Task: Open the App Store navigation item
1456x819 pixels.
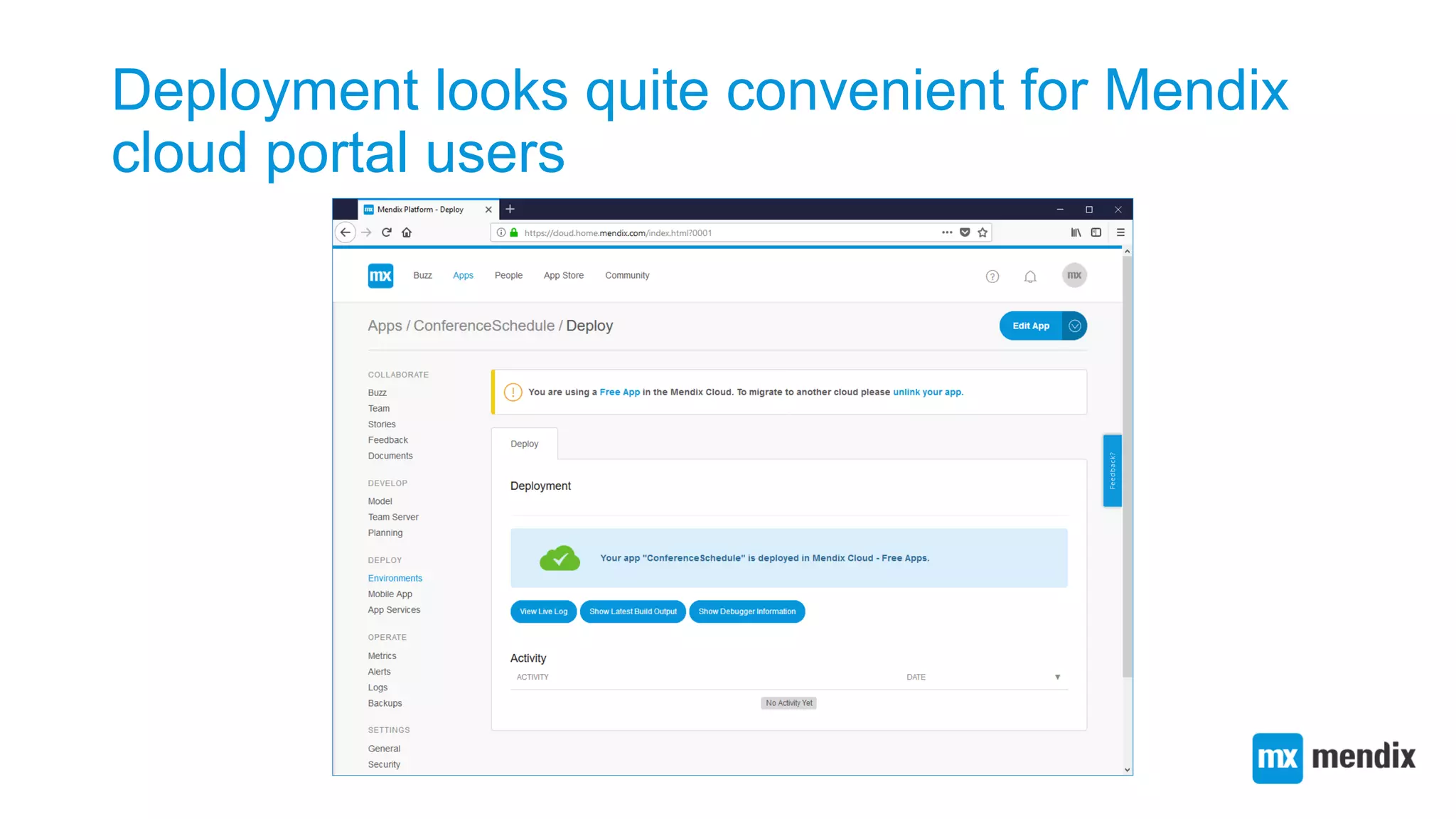Action: click(x=564, y=276)
